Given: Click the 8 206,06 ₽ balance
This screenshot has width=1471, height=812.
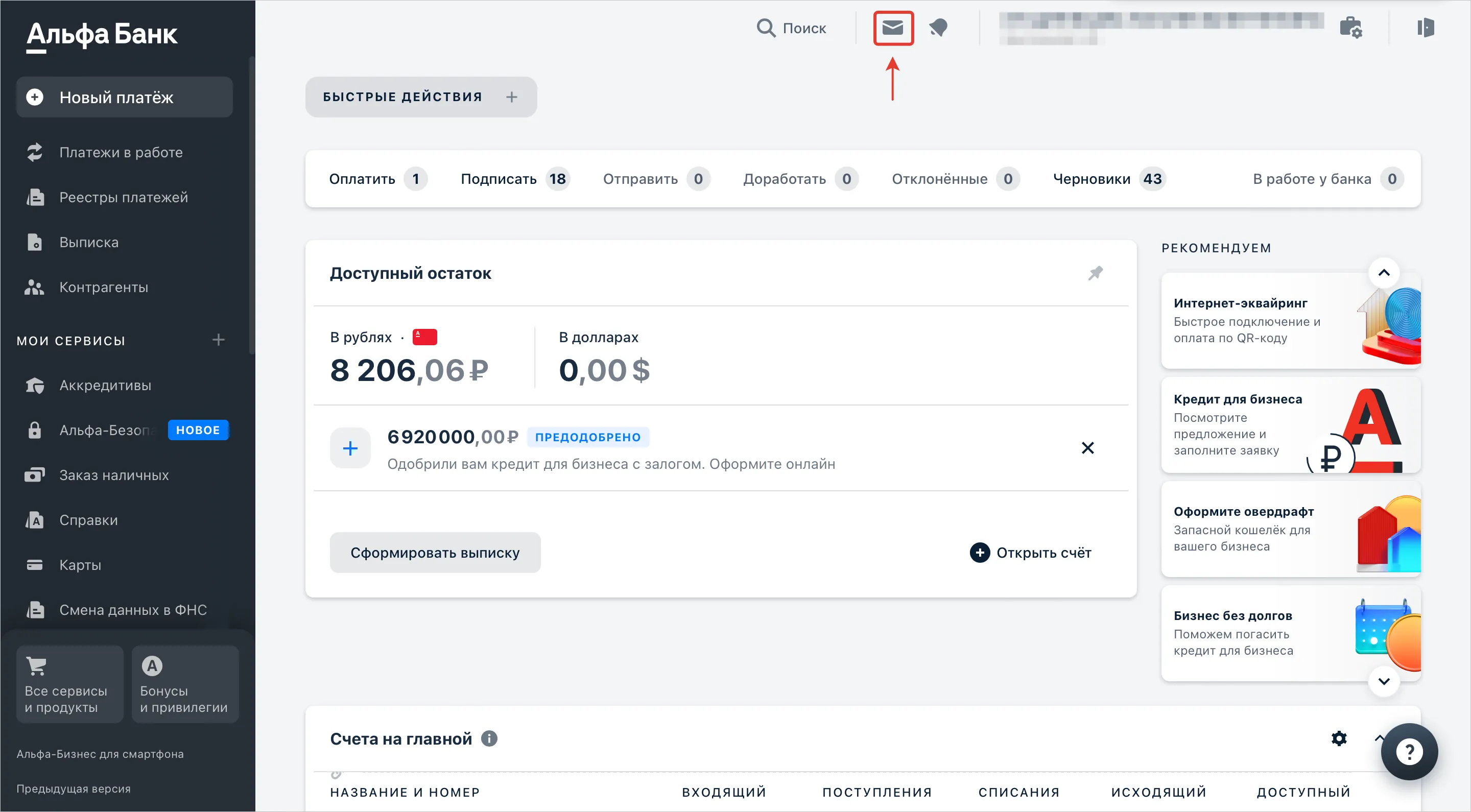Looking at the screenshot, I should (409, 371).
